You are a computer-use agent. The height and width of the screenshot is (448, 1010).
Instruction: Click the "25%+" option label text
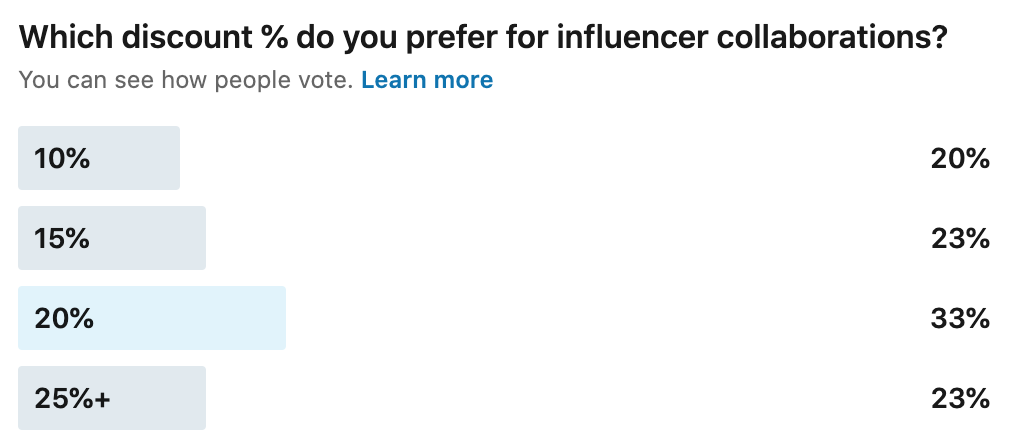tap(72, 398)
